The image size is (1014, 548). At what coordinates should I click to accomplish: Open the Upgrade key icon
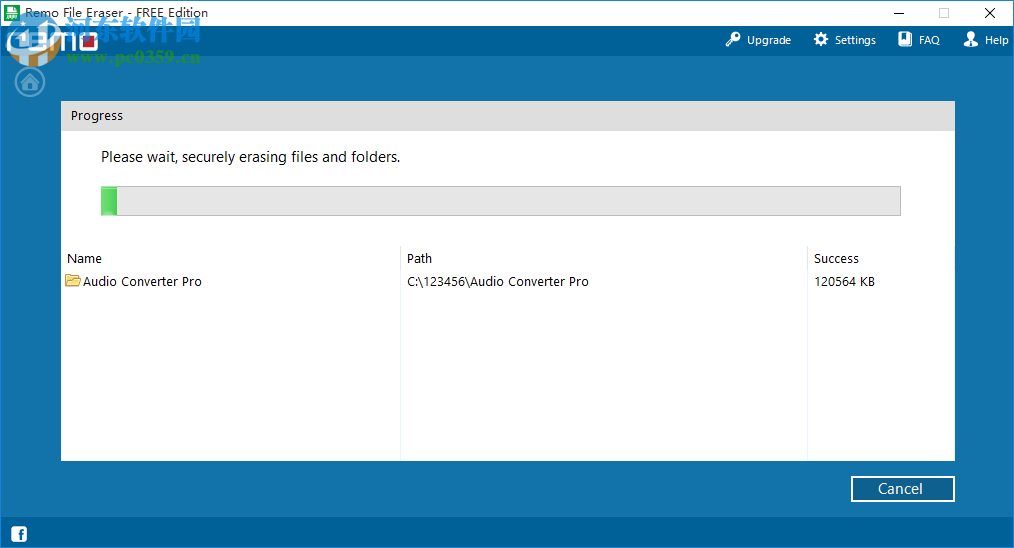pyautogui.click(x=733, y=39)
